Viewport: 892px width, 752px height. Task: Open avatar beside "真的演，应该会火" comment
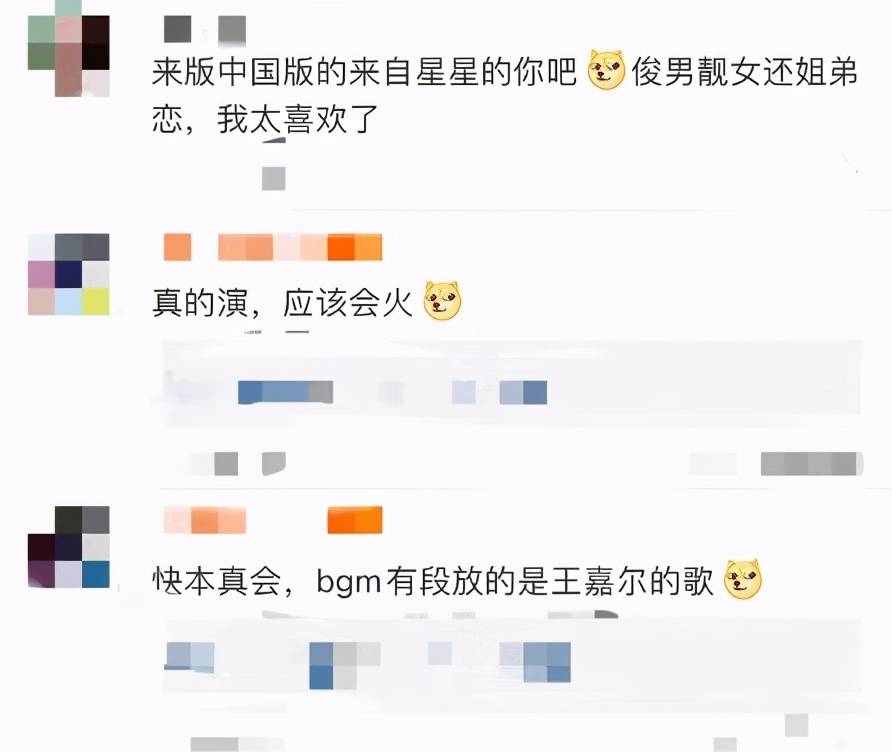[x=68, y=274]
